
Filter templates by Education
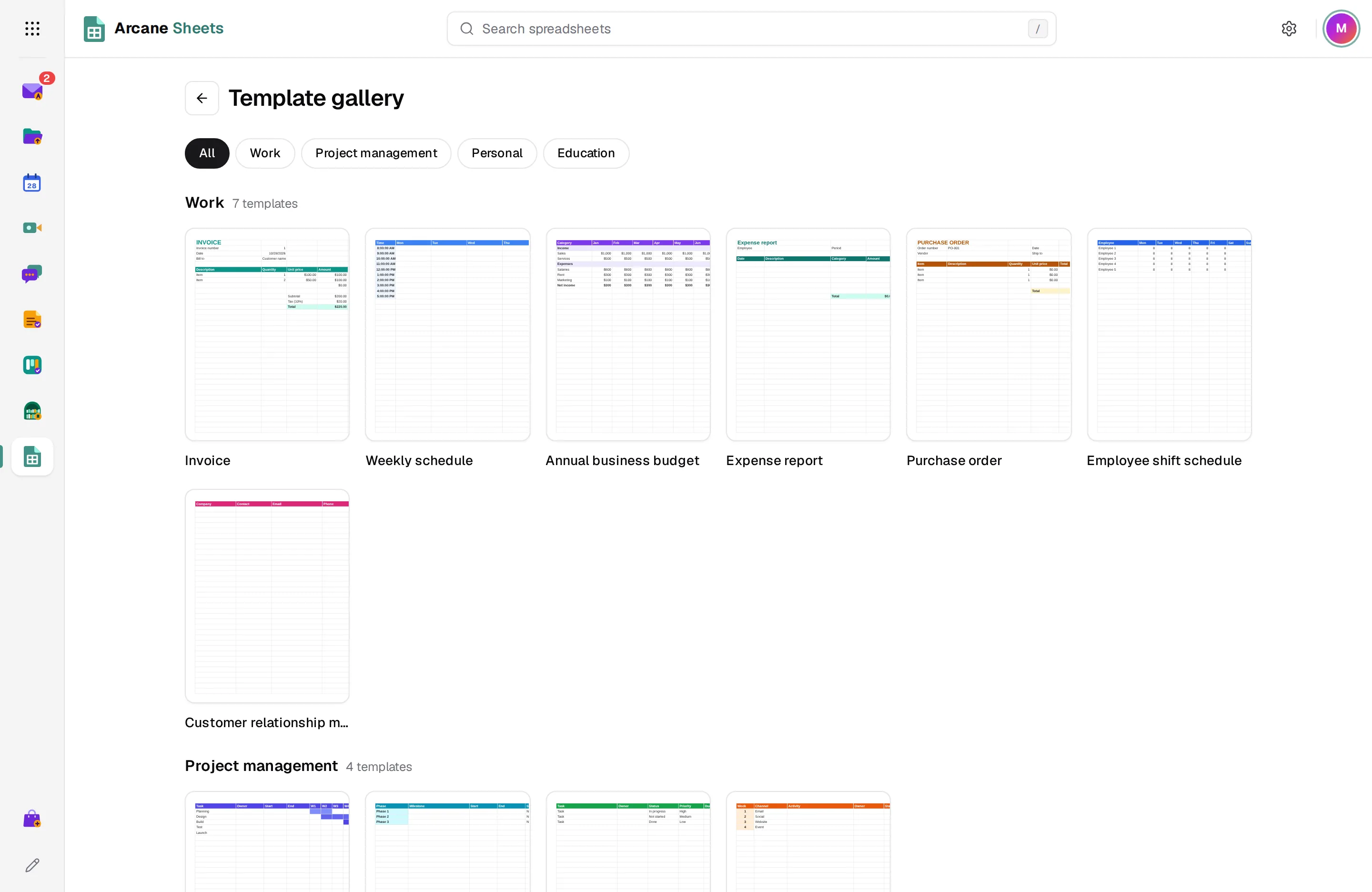coord(585,153)
